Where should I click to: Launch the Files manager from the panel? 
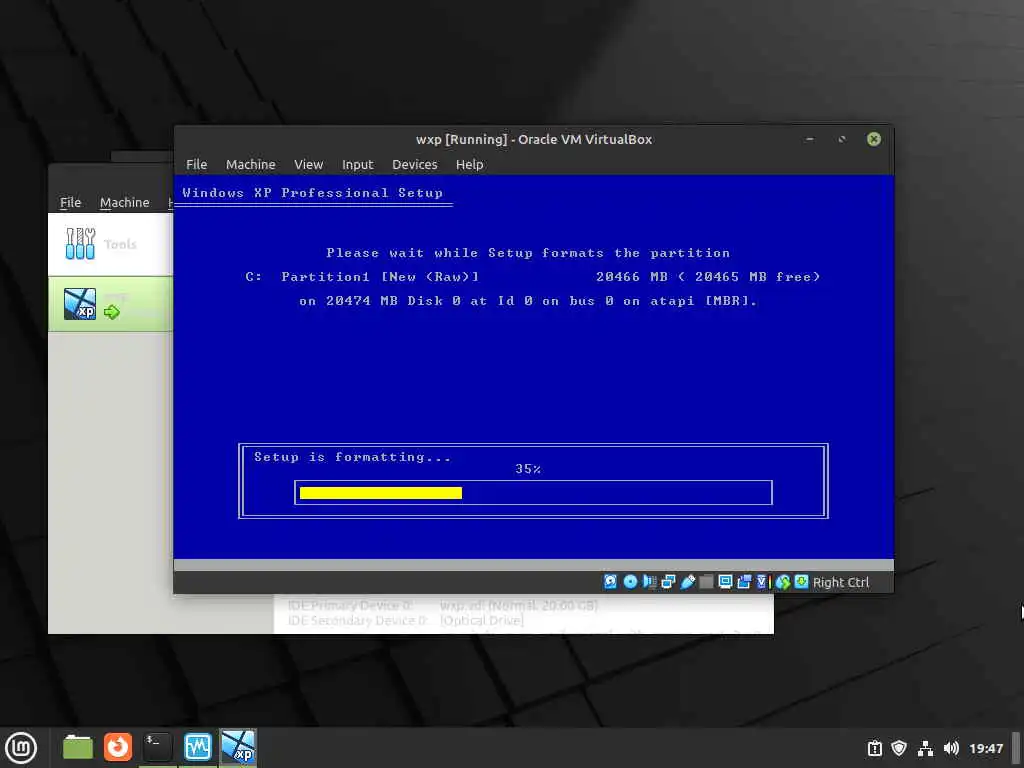(x=78, y=748)
